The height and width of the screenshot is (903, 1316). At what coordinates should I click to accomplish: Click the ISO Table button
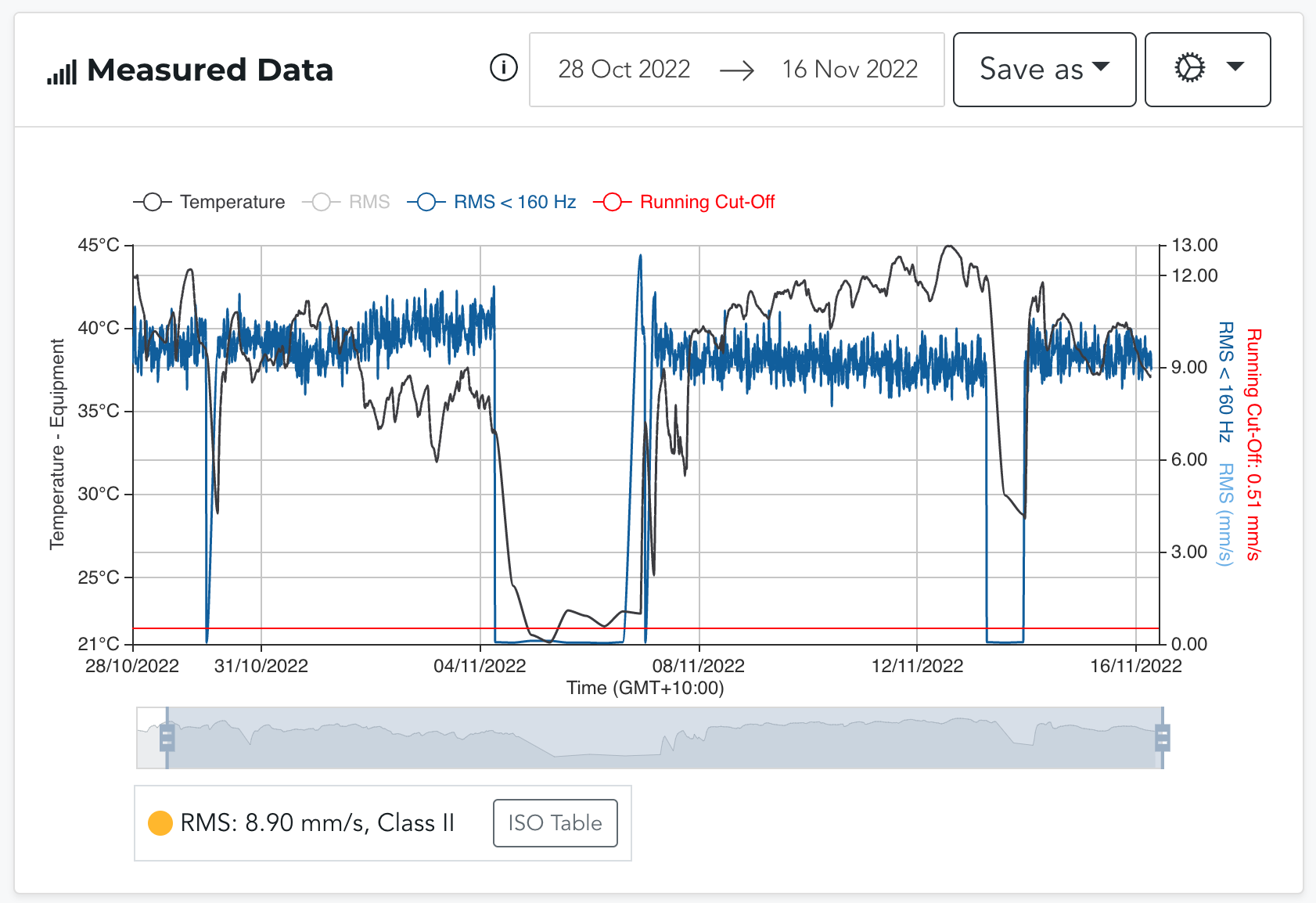pyautogui.click(x=555, y=822)
